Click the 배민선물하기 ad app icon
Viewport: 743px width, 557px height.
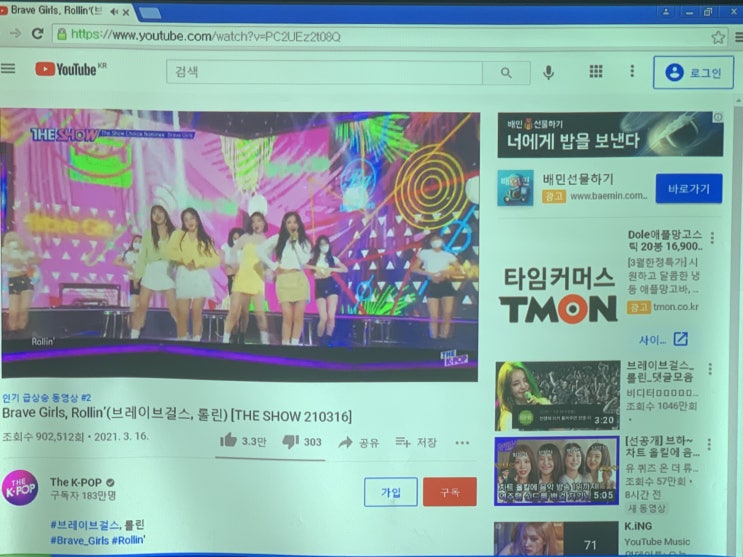point(516,188)
